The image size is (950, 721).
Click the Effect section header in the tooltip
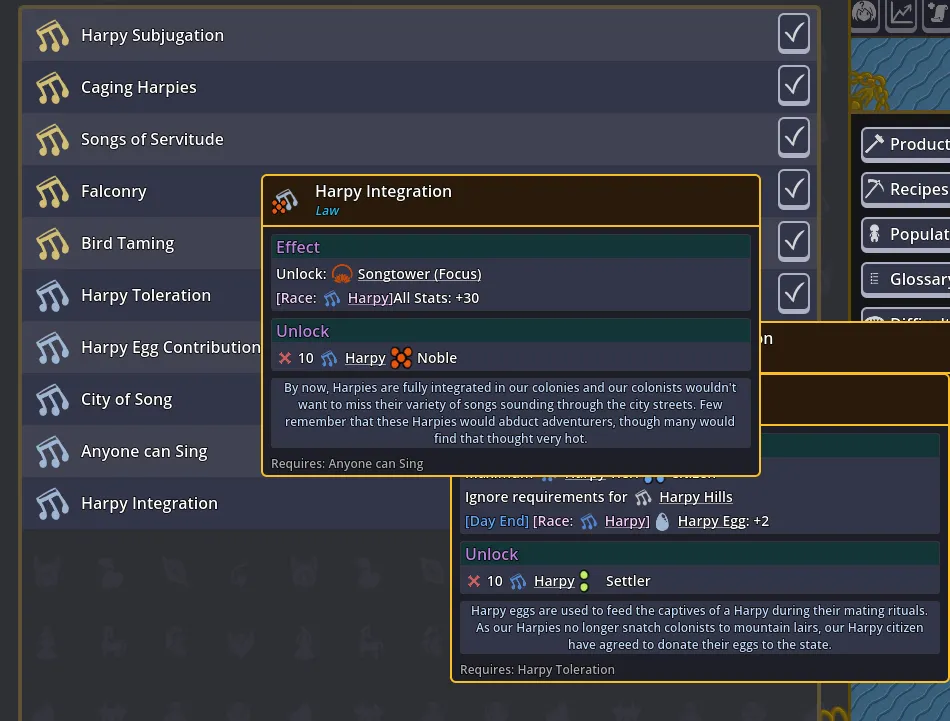(511, 247)
